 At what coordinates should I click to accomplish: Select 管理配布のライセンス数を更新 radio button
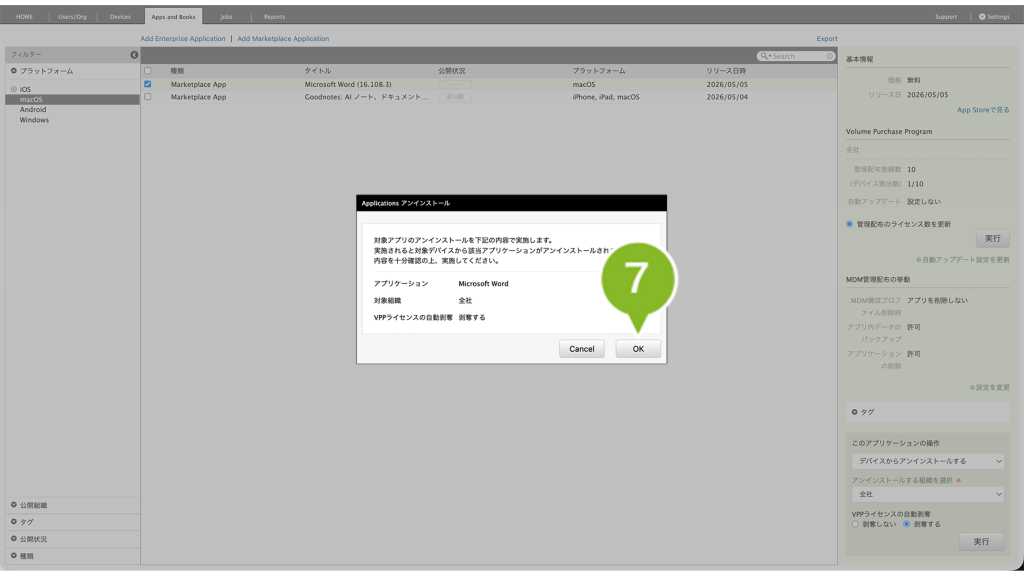(x=850, y=224)
